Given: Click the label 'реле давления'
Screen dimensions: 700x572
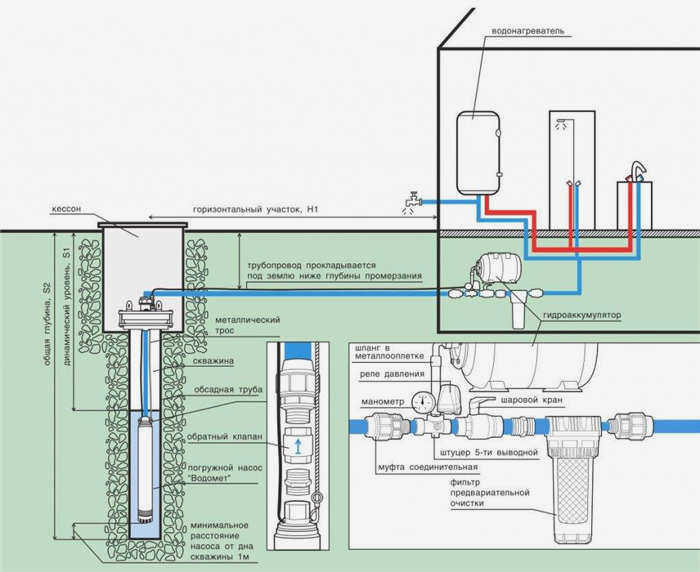Looking at the screenshot, I should coord(392,374).
